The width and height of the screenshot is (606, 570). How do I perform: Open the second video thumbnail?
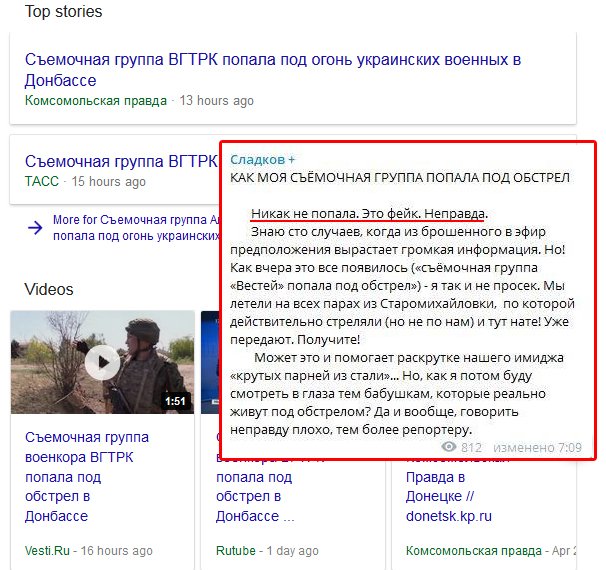(210, 362)
